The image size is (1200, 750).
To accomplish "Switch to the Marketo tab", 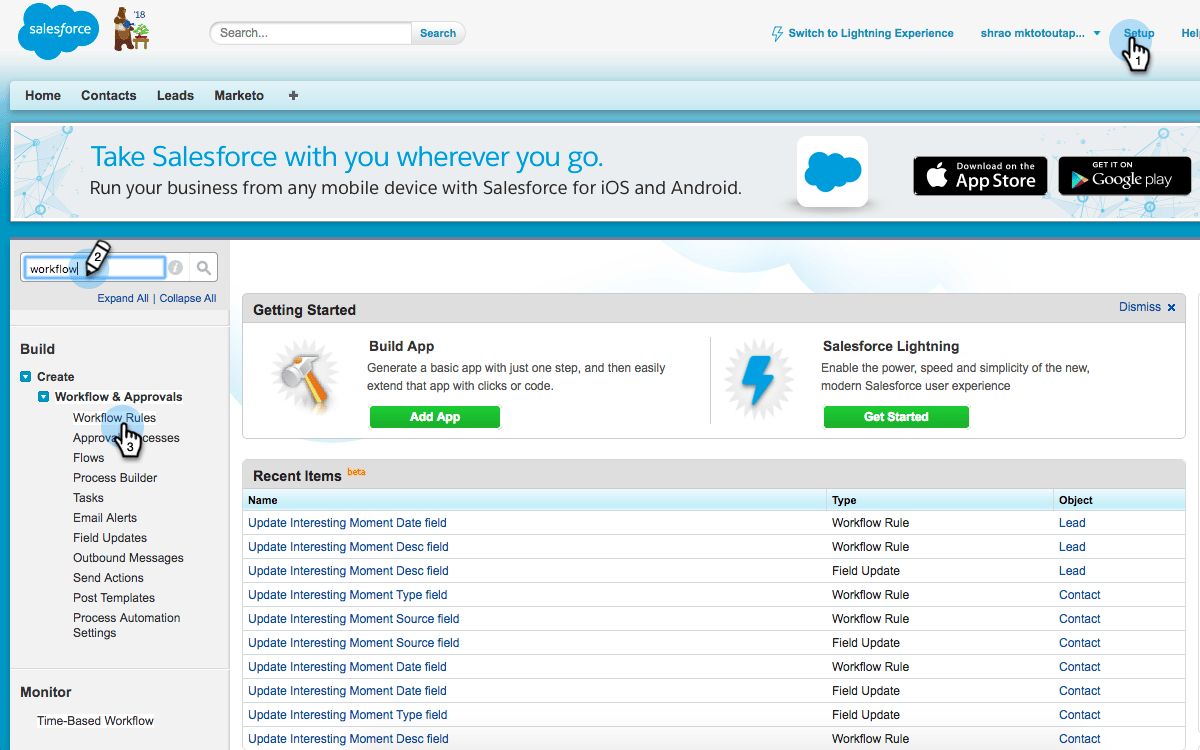I will [239, 95].
